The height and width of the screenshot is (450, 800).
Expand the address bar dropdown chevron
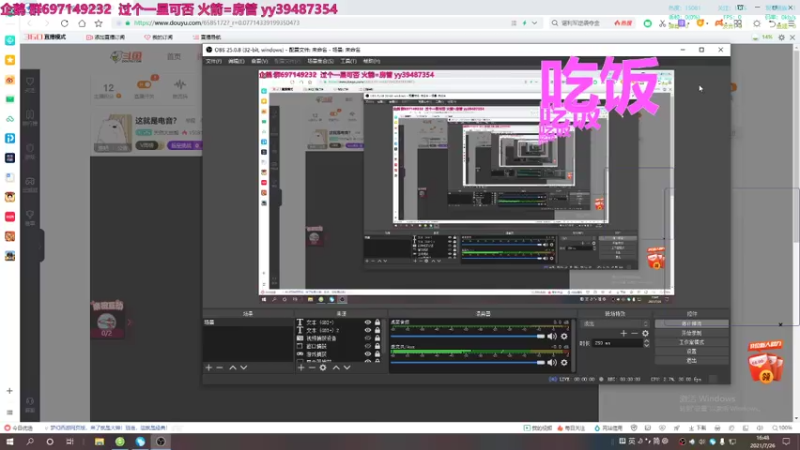click(x=534, y=23)
